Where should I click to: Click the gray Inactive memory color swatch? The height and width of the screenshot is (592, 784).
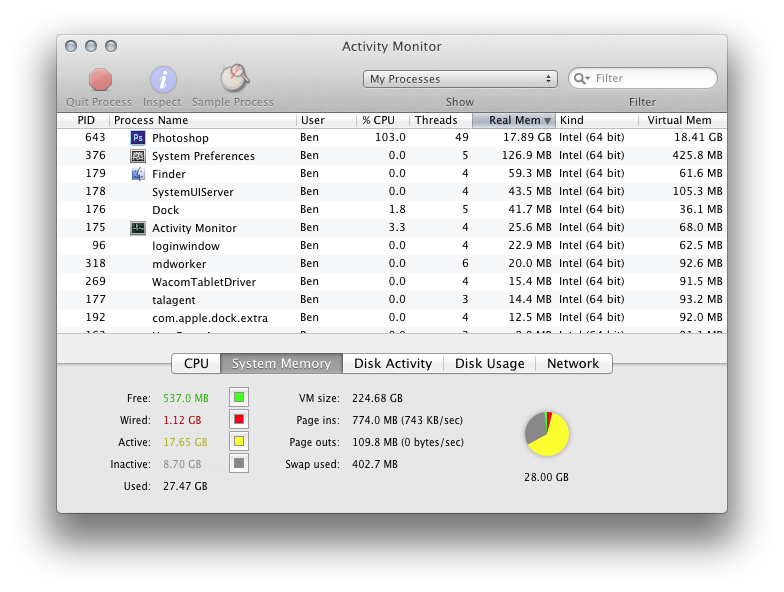[239, 464]
